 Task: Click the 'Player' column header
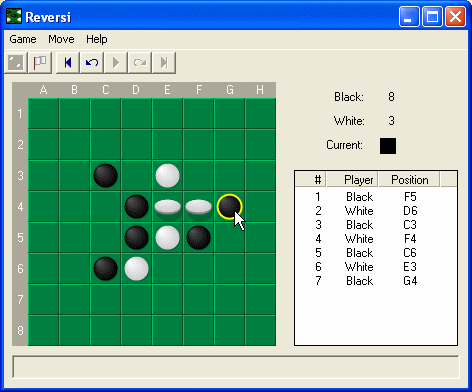(x=352, y=180)
